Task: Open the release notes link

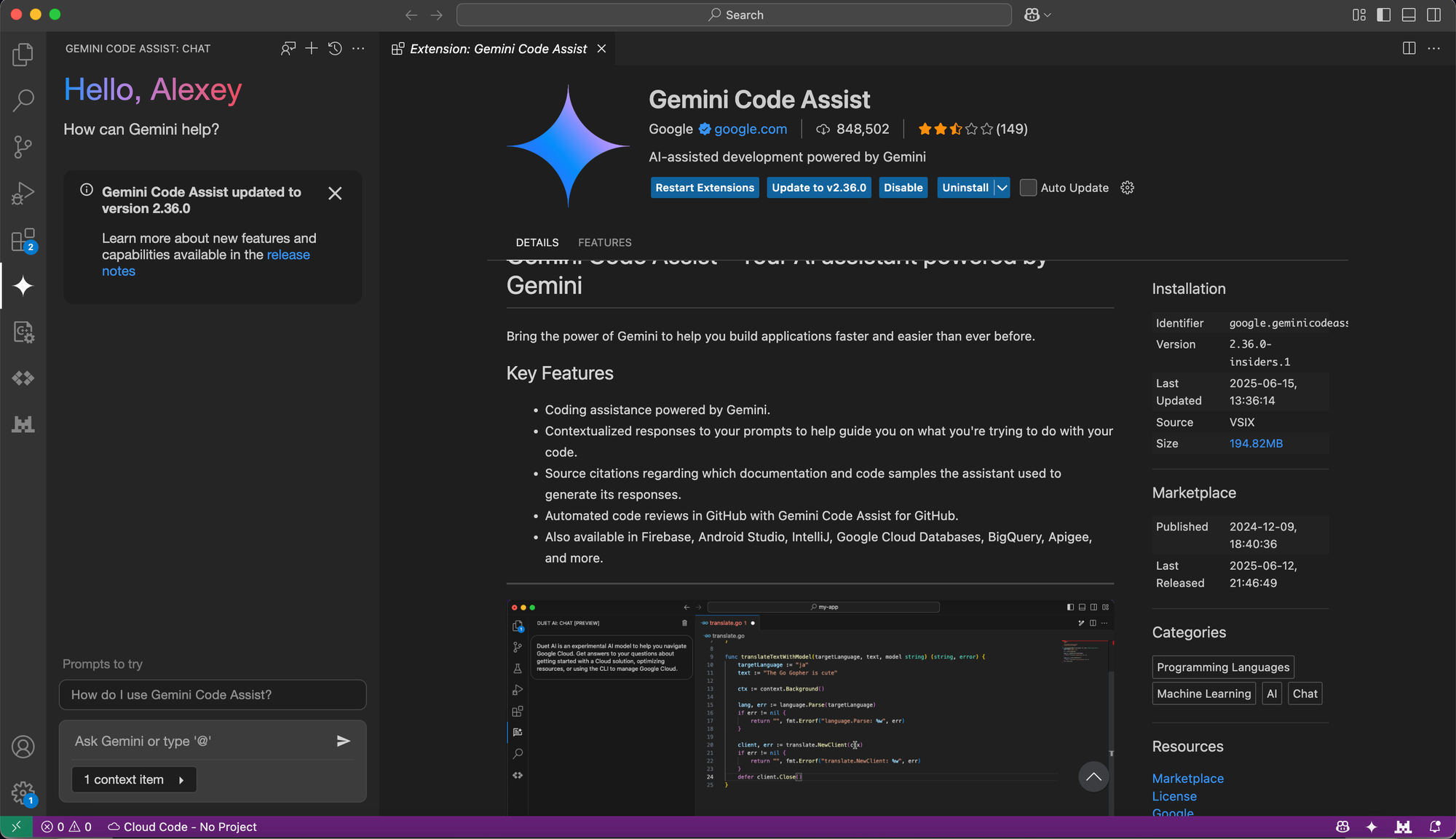Action: pos(288,255)
